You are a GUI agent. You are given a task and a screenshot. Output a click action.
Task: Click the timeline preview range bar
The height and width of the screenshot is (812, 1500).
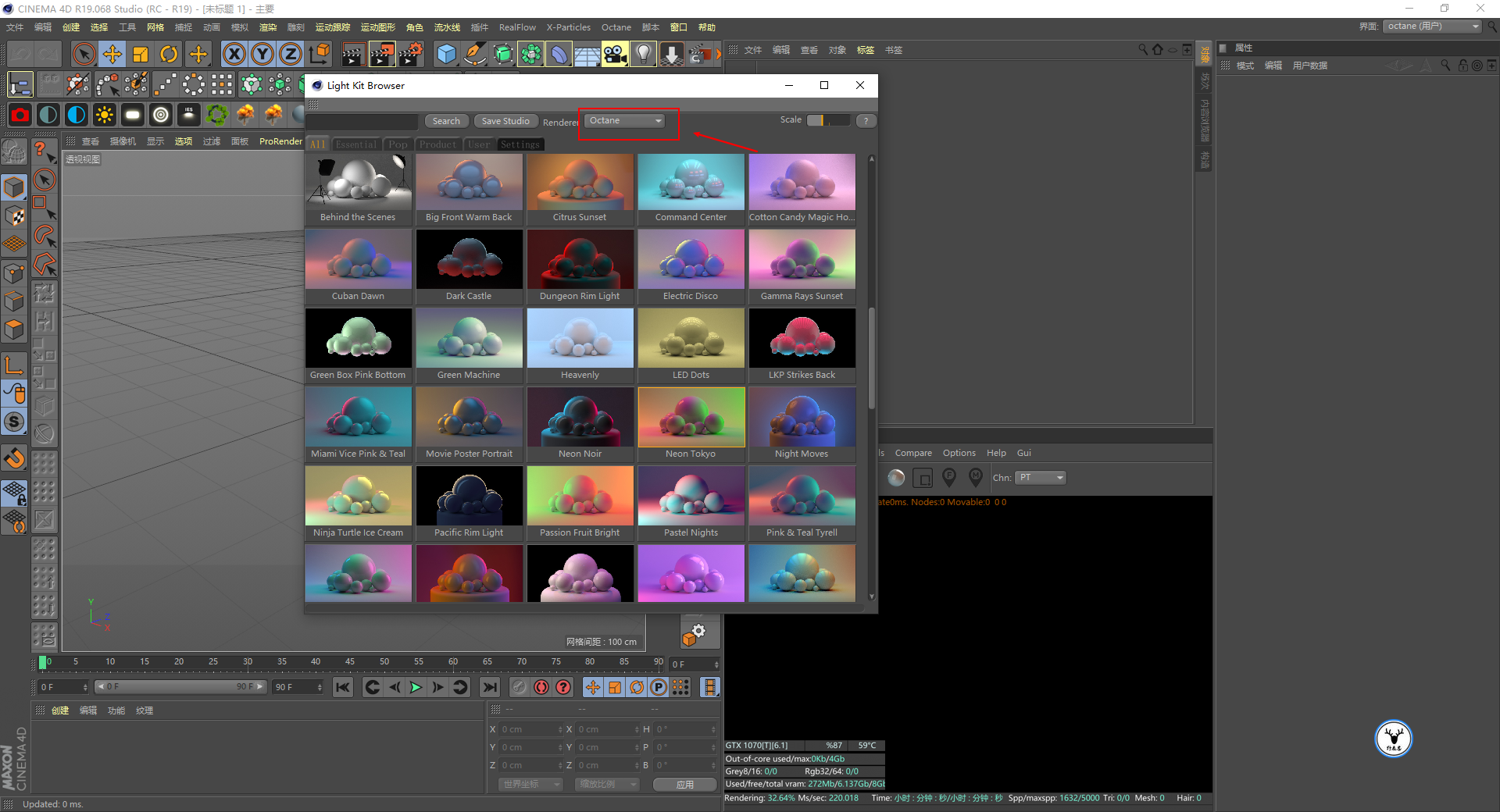180,687
